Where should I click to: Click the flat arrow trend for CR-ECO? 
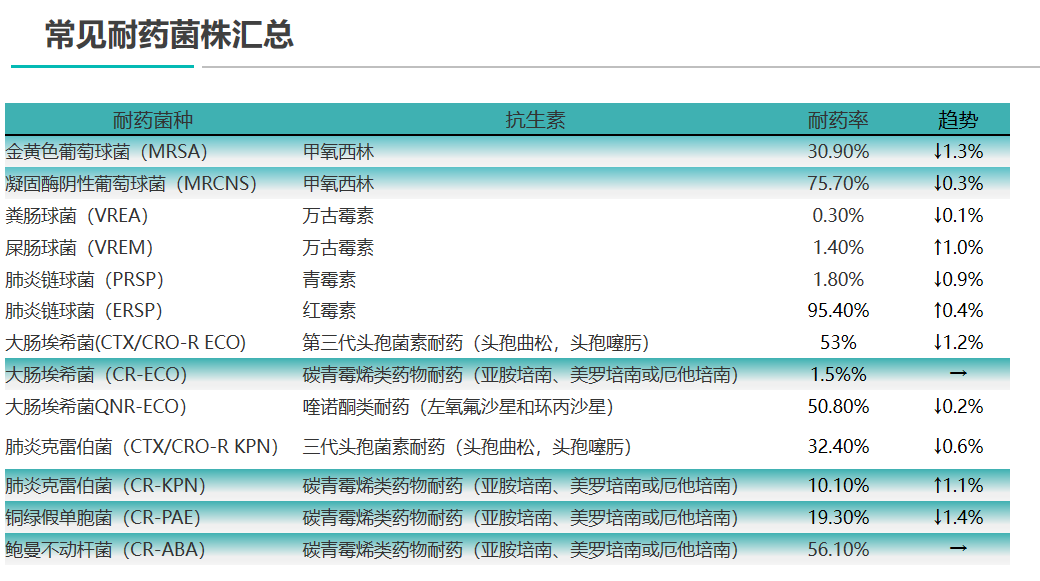click(x=957, y=374)
